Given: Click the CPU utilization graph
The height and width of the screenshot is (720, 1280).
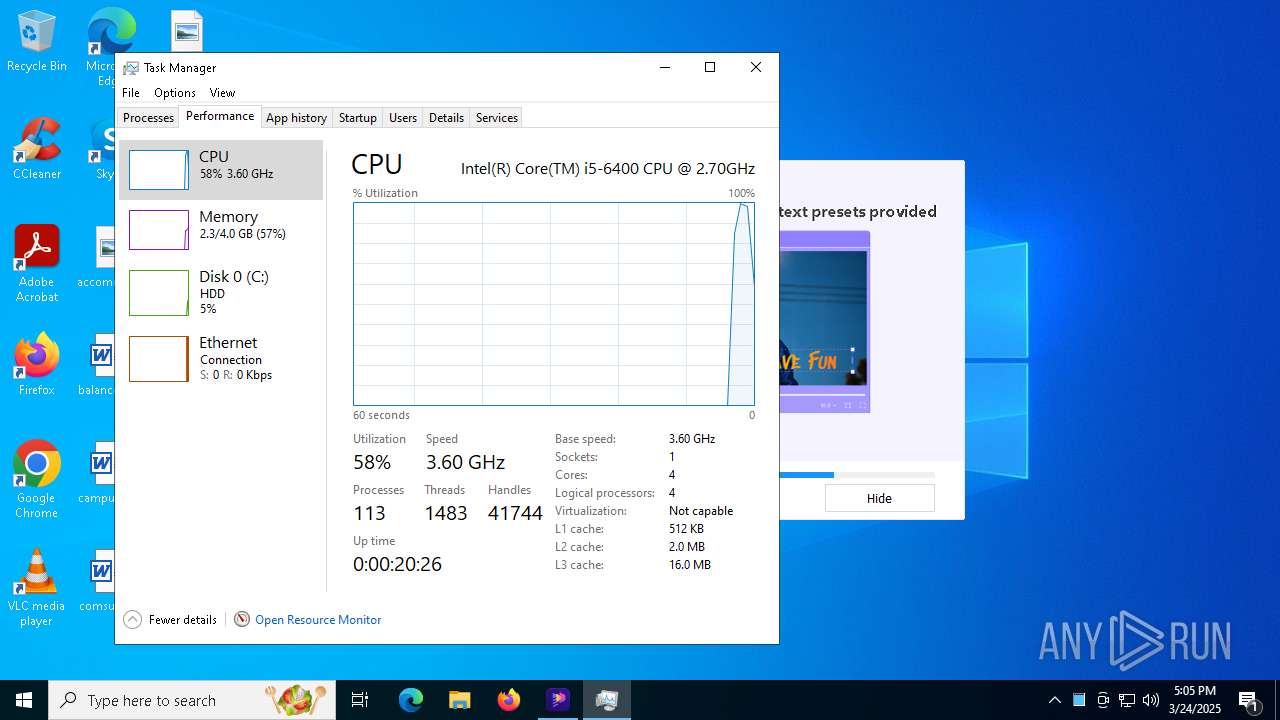Looking at the screenshot, I should [x=554, y=304].
